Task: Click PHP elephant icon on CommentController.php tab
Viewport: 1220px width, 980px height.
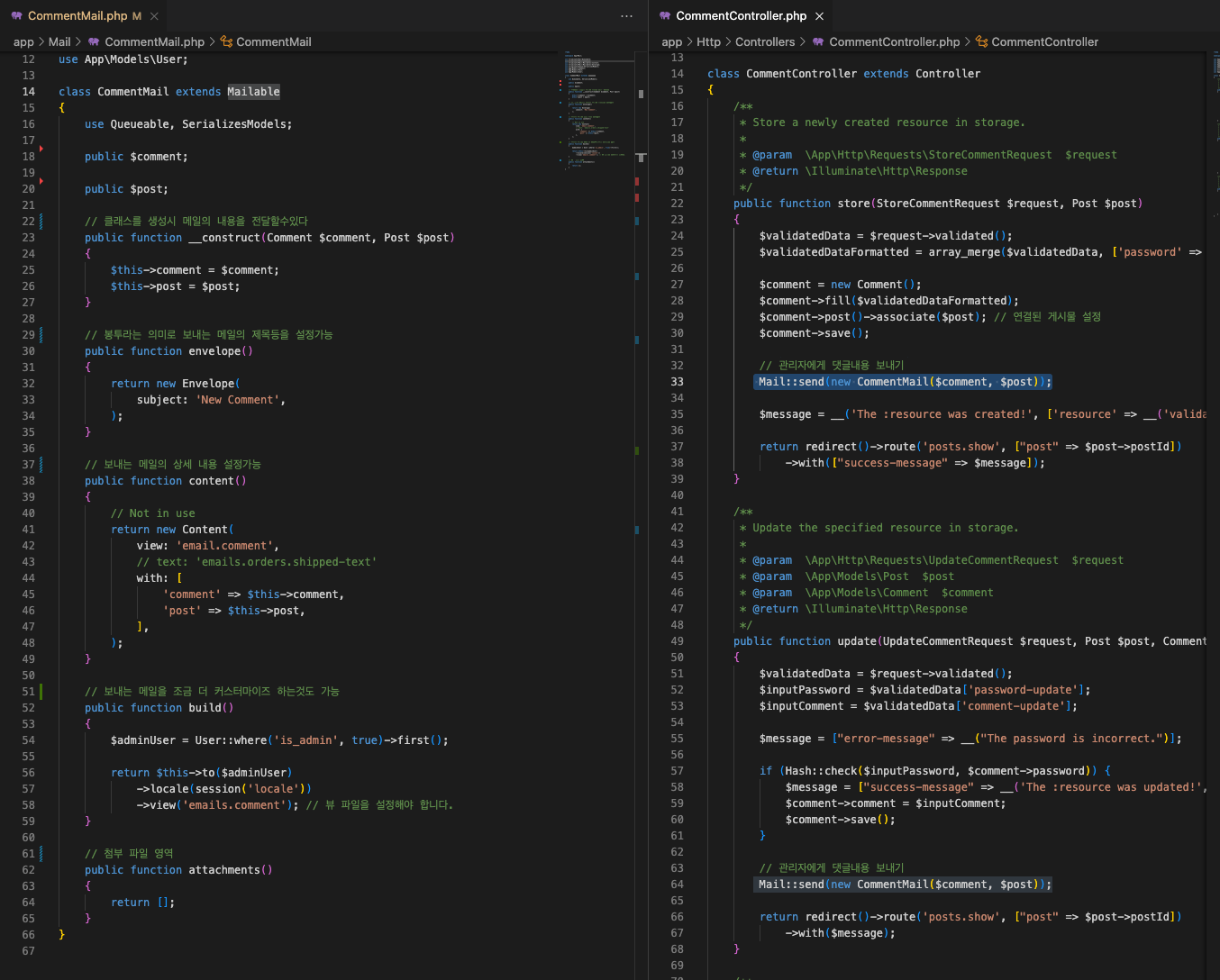Action: click(x=665, y=16)
